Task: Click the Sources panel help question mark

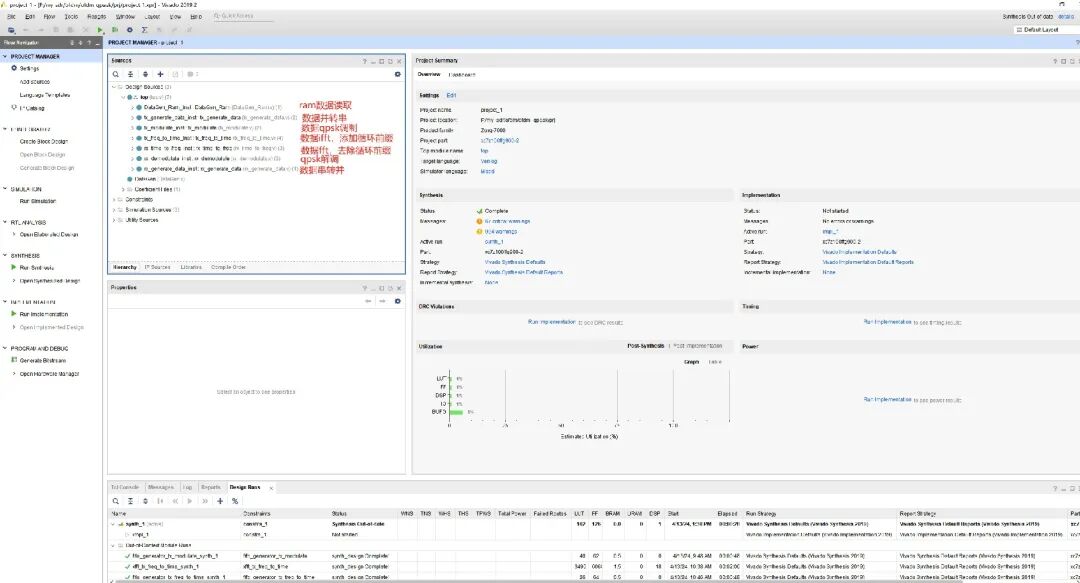Action: point(364,61)
